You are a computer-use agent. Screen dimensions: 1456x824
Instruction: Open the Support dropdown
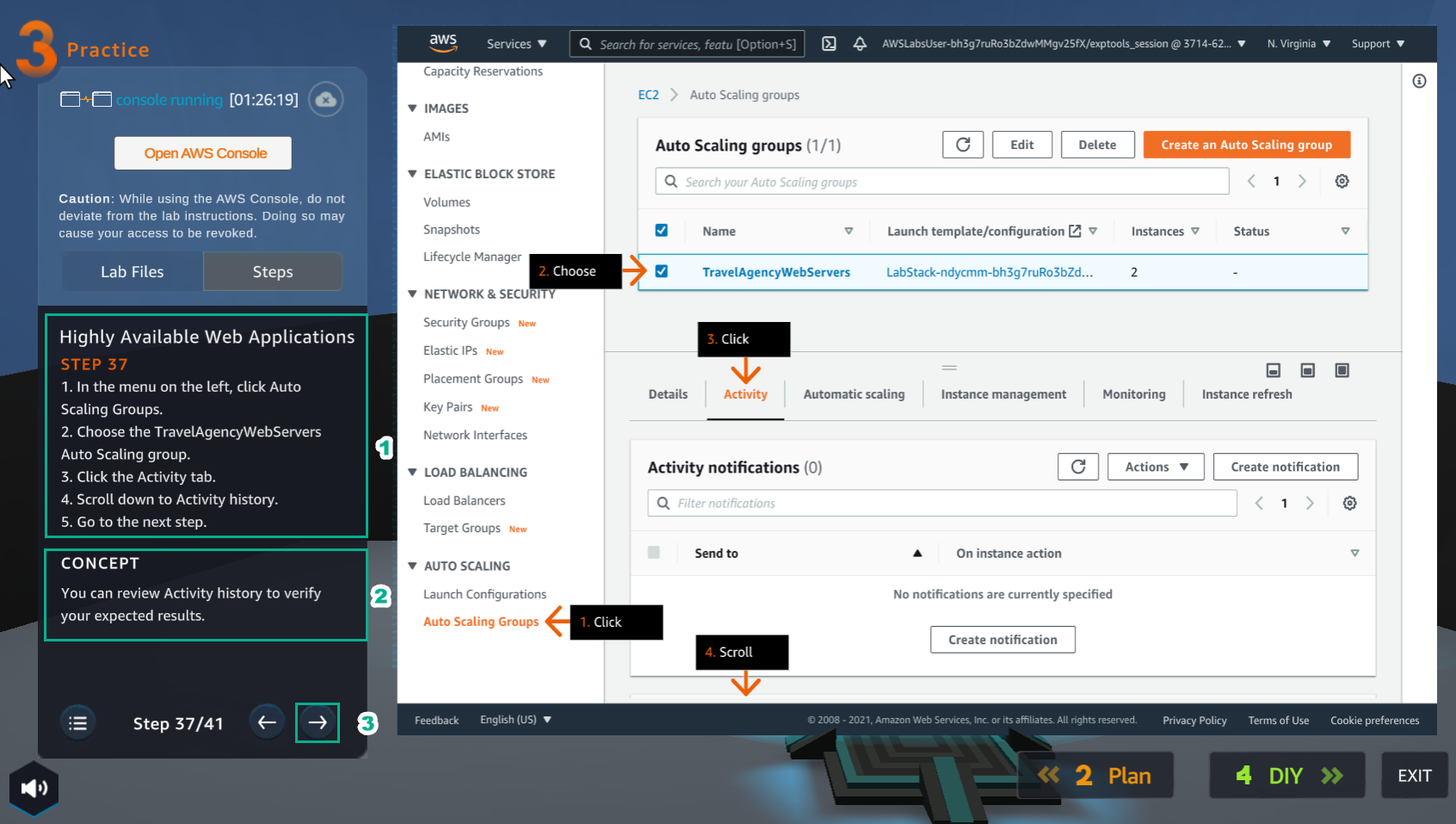tap(1378, 44)
